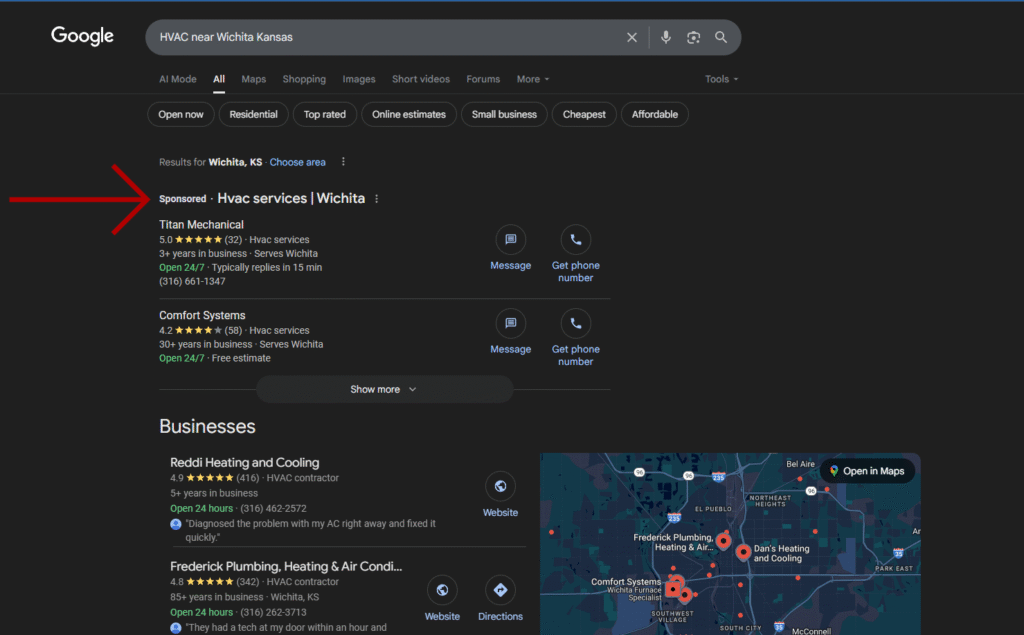
Task: Open the Forums tab
Action: [483, 79]
